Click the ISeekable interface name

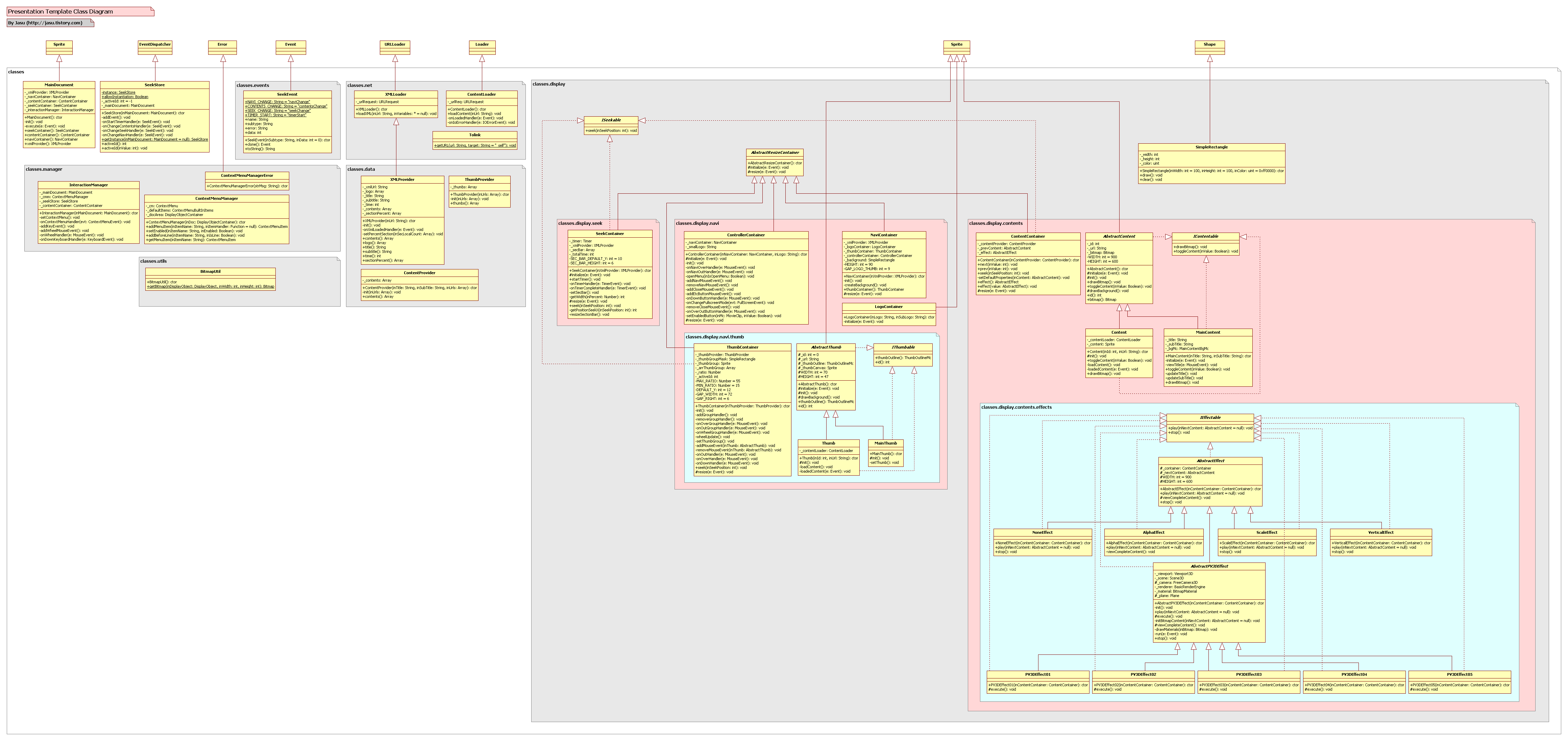[611, 120]
